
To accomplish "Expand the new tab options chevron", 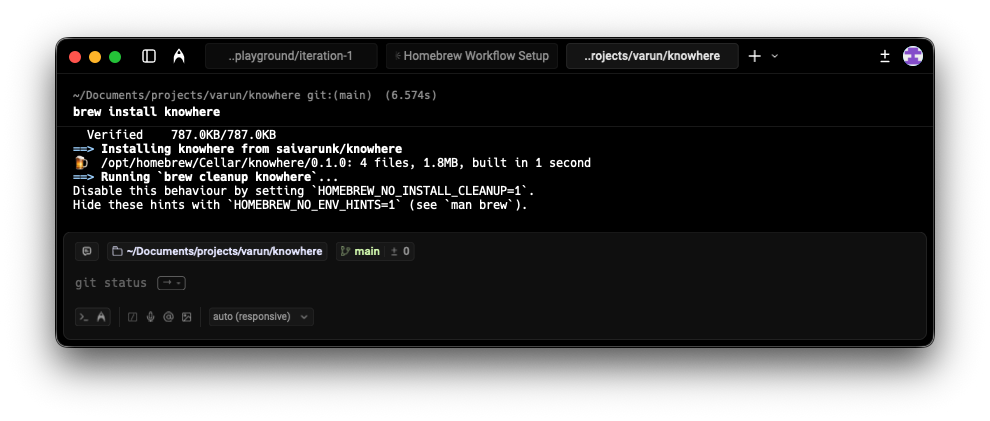I will 775,56.
